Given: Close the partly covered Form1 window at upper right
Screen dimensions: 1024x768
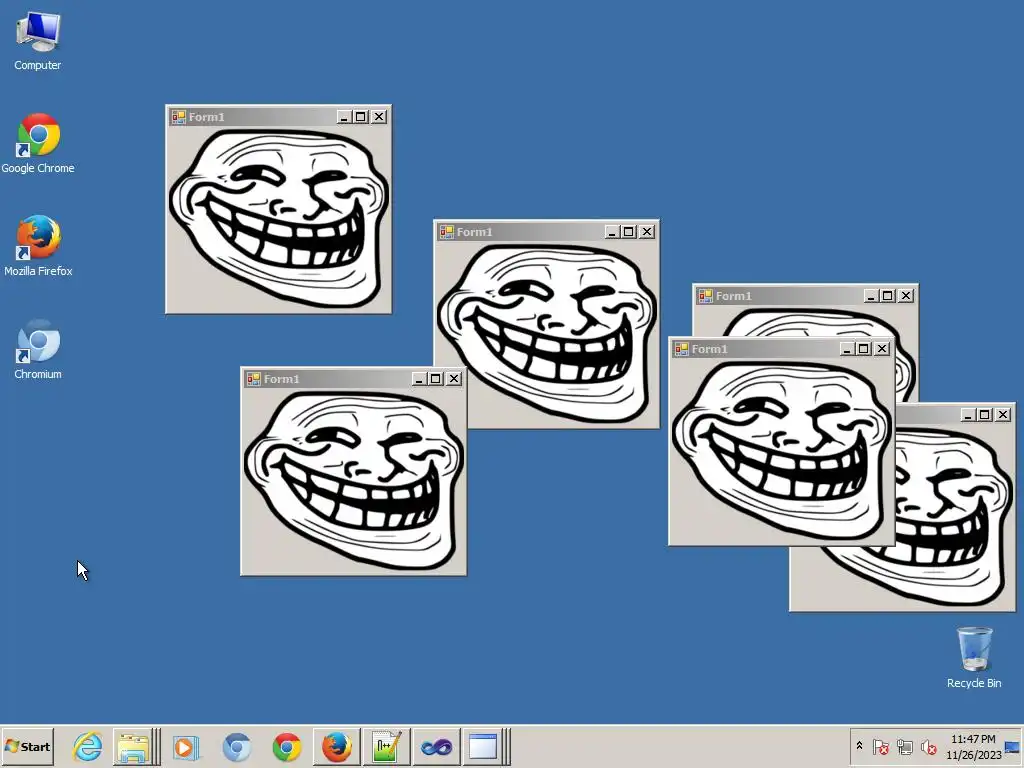Looking at the screenshot, I should pyautogui.click(x=906, y=296).
